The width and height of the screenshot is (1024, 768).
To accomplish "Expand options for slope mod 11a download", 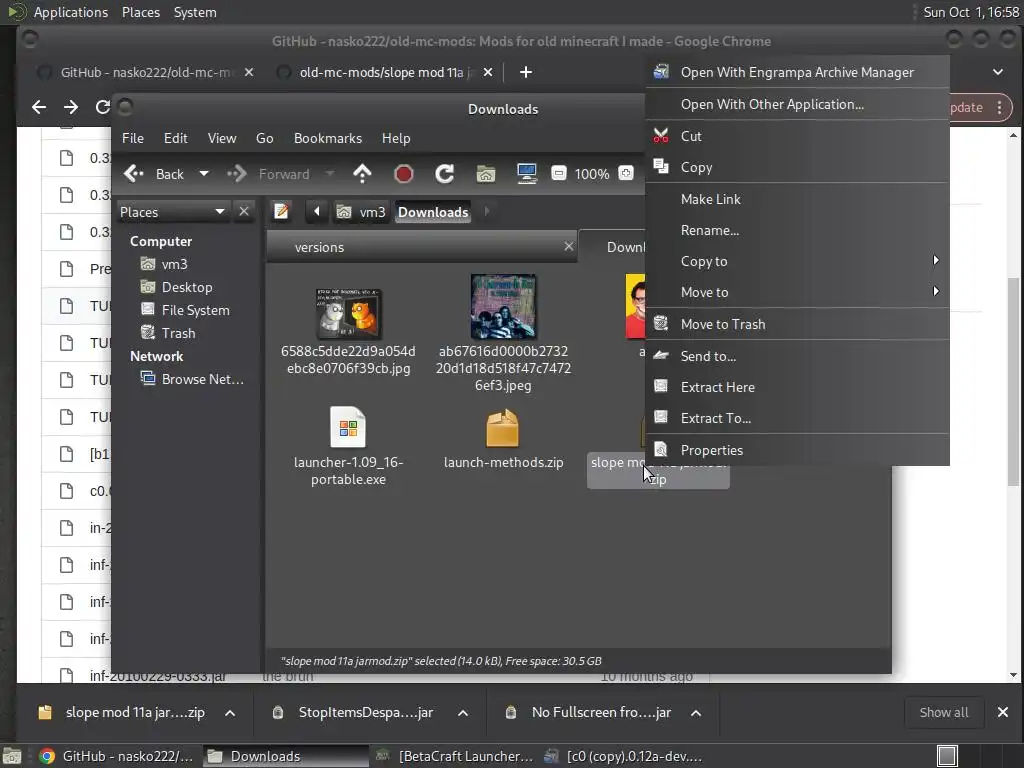I will (x=230, y=713).
